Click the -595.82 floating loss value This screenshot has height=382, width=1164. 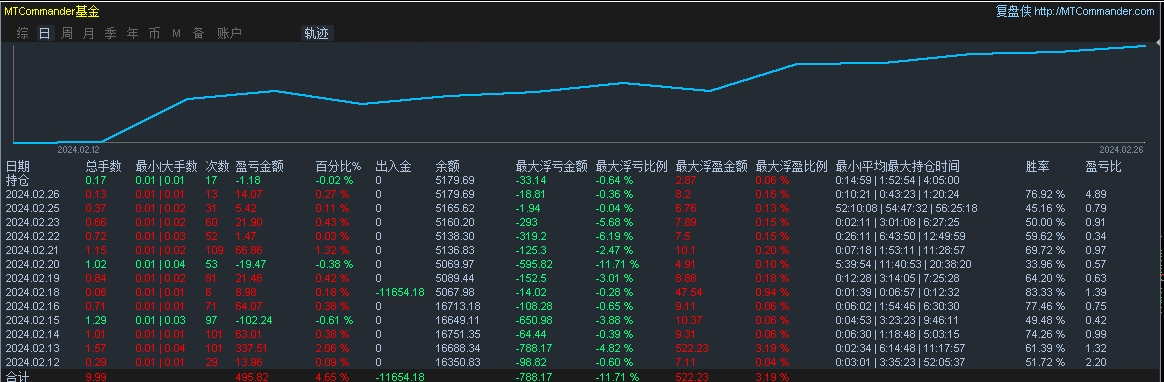[x=534, y=264]
